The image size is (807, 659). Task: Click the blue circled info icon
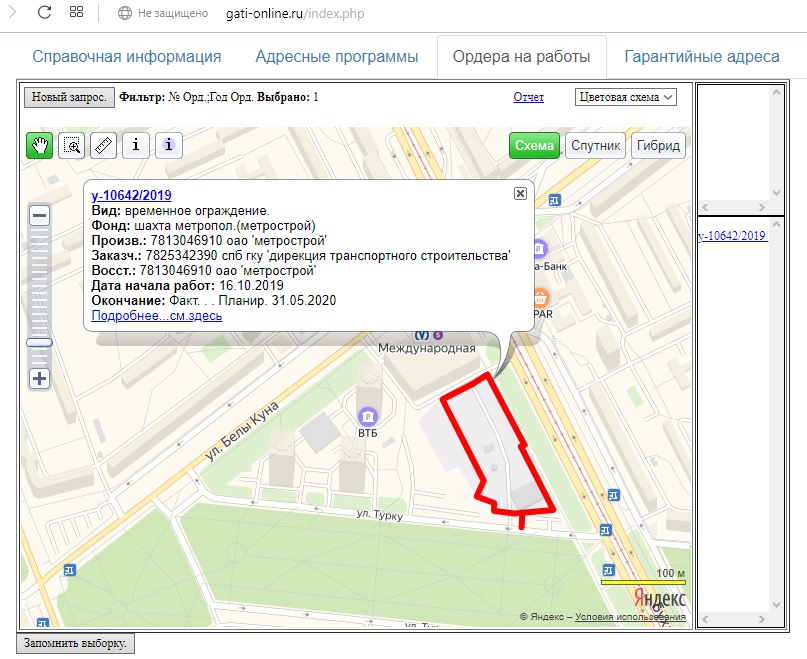169,145
